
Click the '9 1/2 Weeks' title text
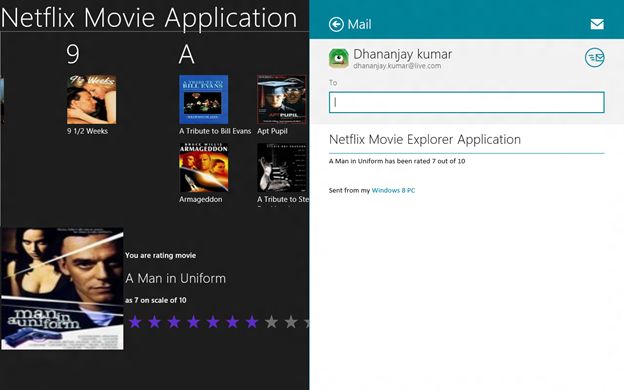click(87, 131)
